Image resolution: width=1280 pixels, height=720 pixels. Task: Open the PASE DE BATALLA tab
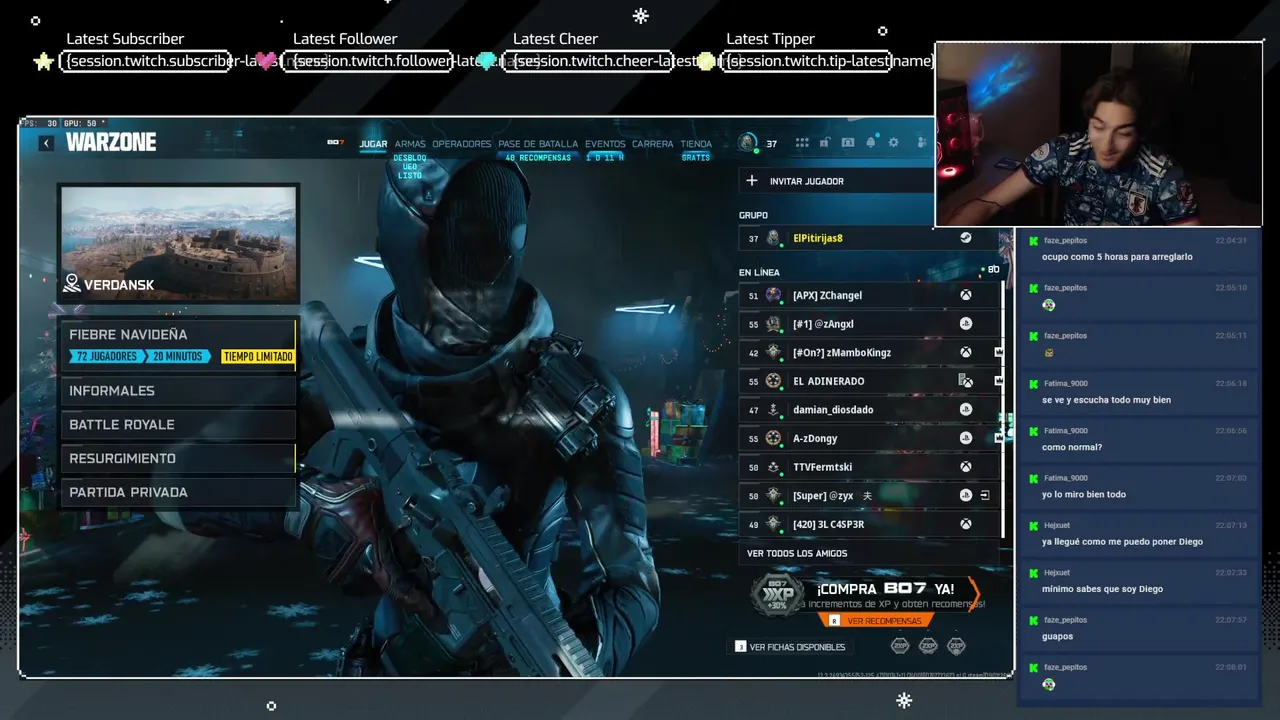pos(538,144)
